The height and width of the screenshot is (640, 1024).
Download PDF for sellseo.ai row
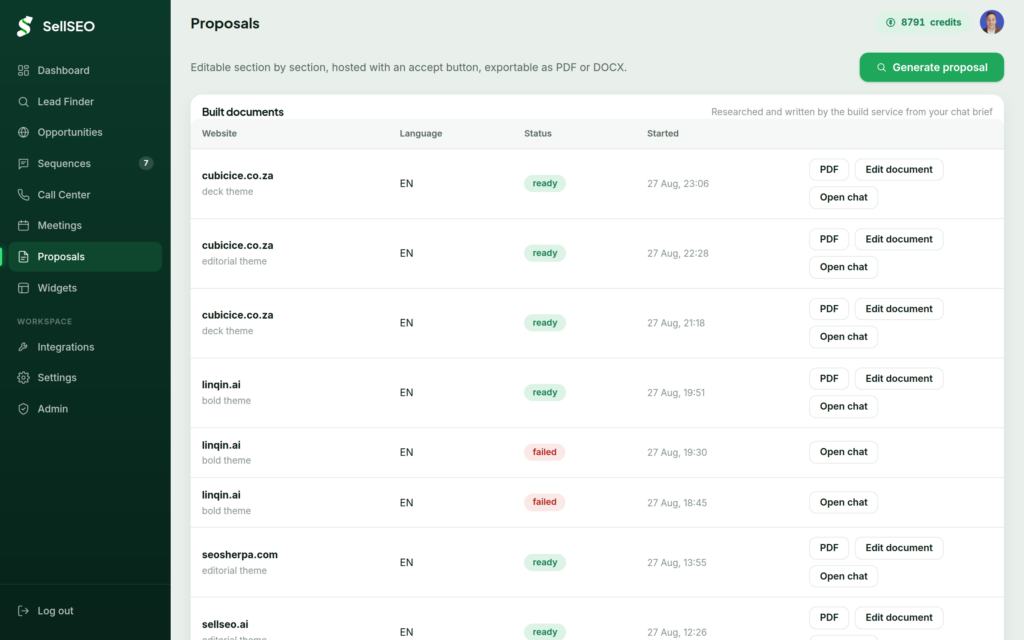829,618
